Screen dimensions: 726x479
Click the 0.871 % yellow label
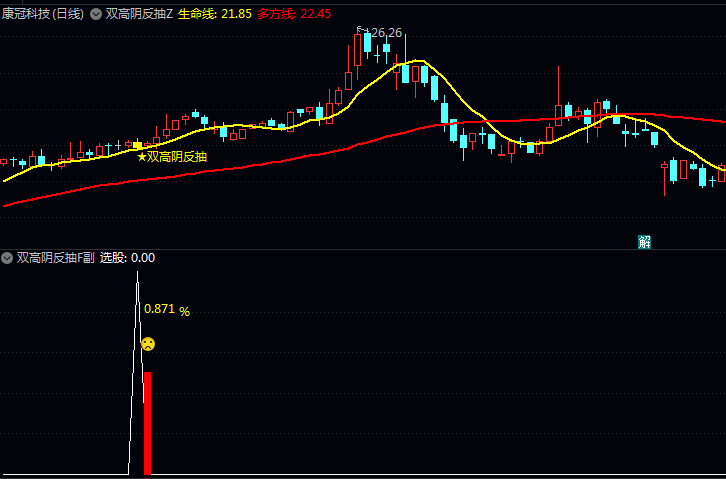(x=167, y=309)
